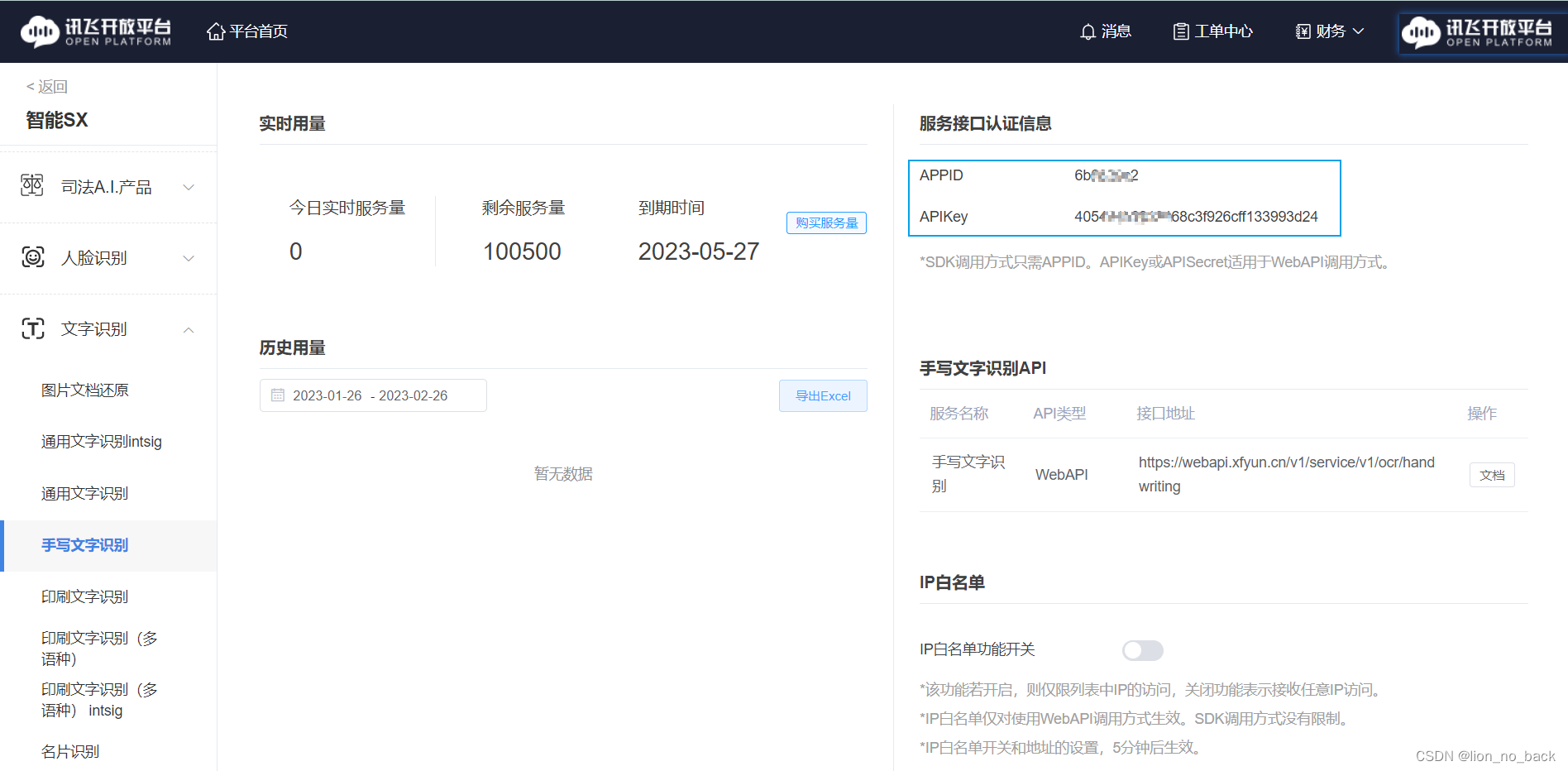Select 印刷文字识别（多语种）intsig item

[99, 700]
